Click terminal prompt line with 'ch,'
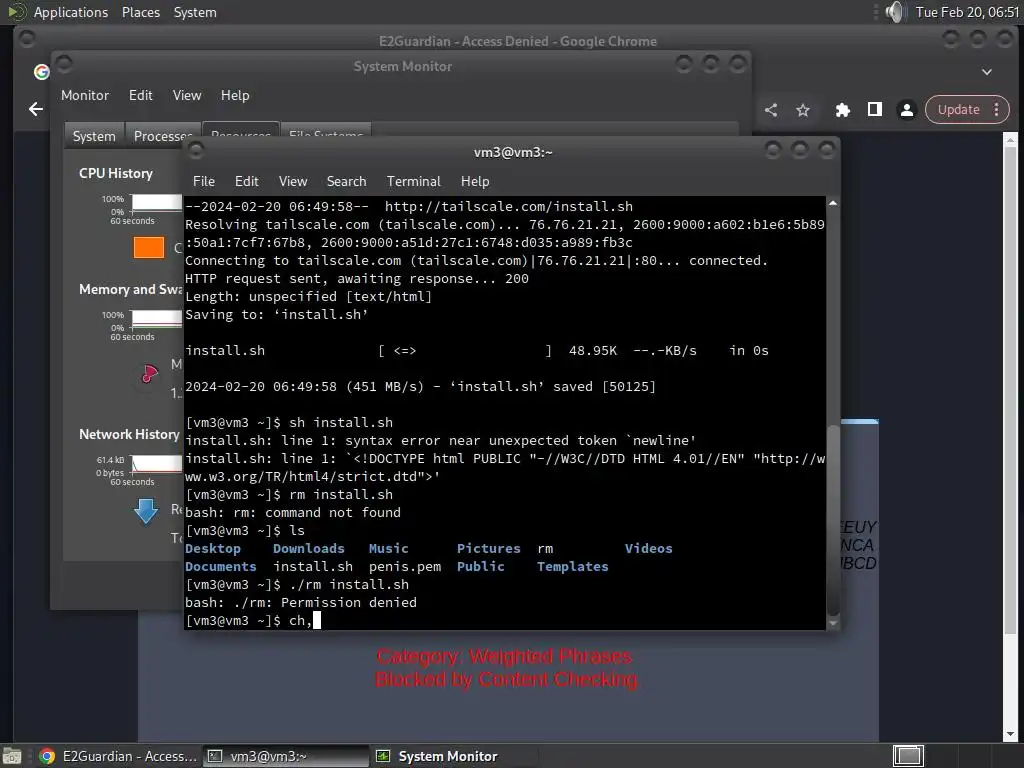This screenshot has width=1024, height=768. pos(253,620)
